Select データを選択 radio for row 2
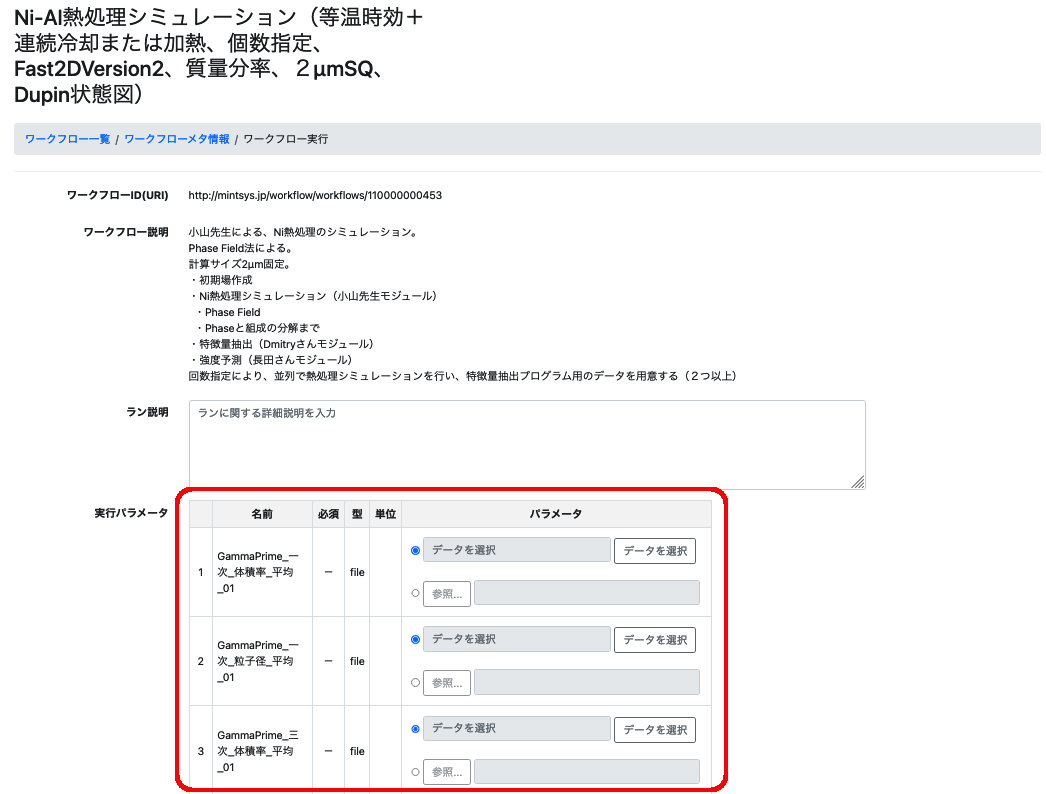This screenshot has width=1046, height=794. [416, 639]
